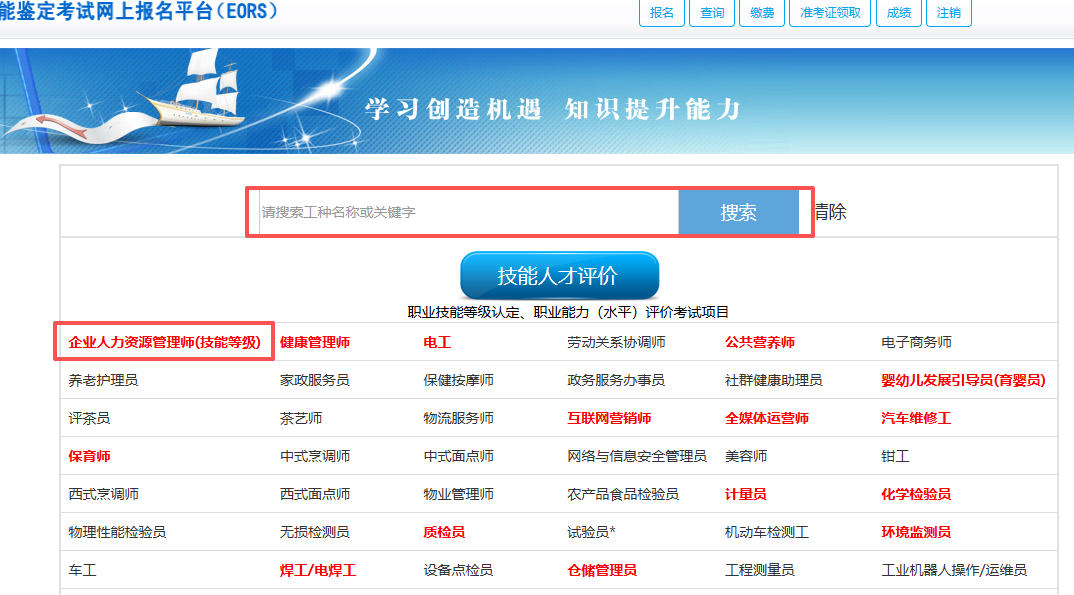Open the 健康管理师 exam link
The height and width of the screenshot is (595, 1074).
click(315, 342)
